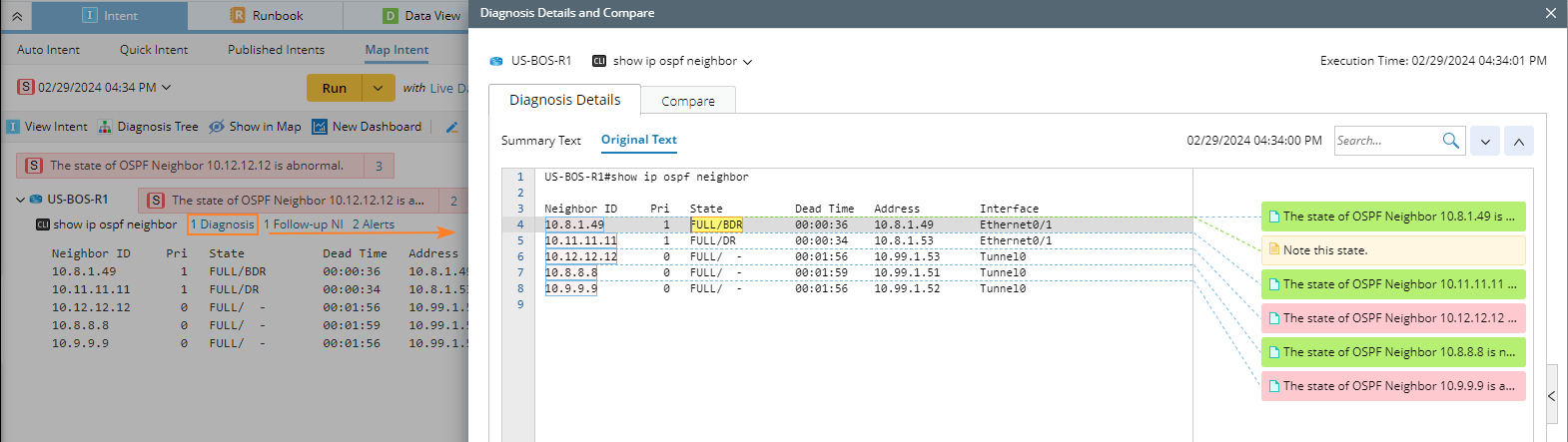Switch to the Compare tab
The image size is (1568, 442).
point(688,101)
